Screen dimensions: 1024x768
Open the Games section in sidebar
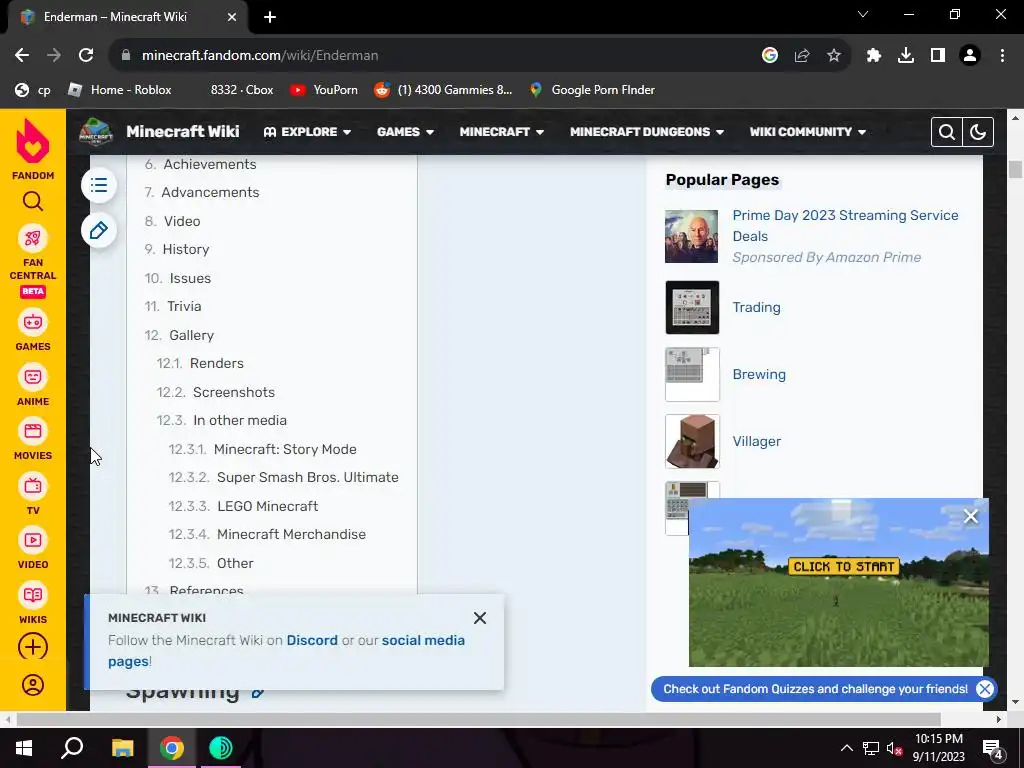click(33, 331)
